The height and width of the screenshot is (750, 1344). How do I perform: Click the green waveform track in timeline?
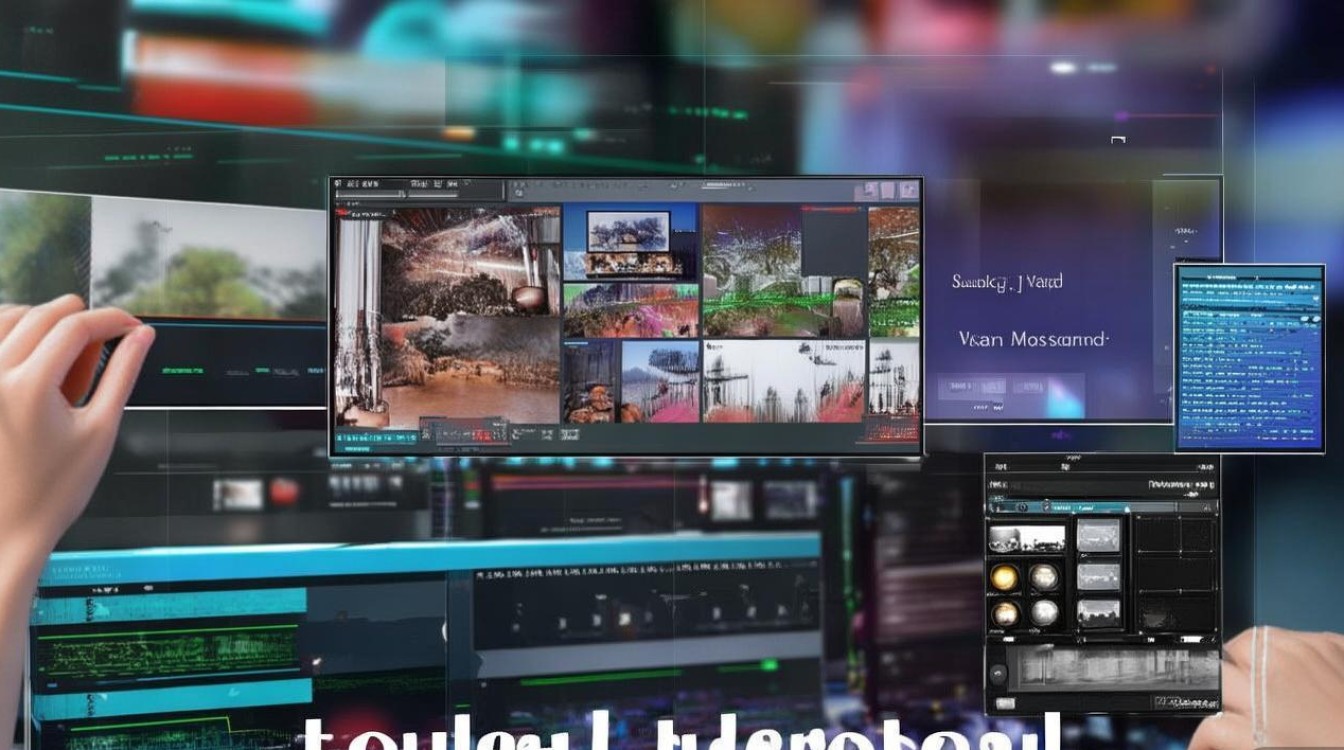pos(166,650)
